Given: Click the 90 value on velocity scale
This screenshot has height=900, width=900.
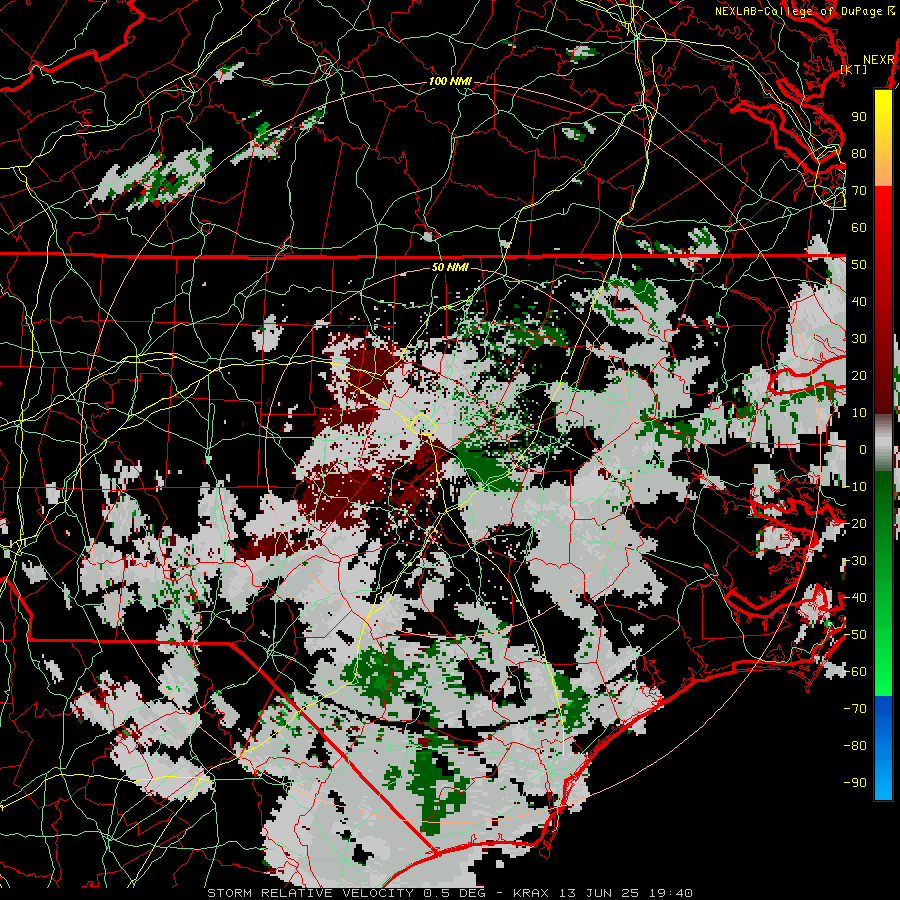Looking at the screenshot, I should click(x=859, y=117).
